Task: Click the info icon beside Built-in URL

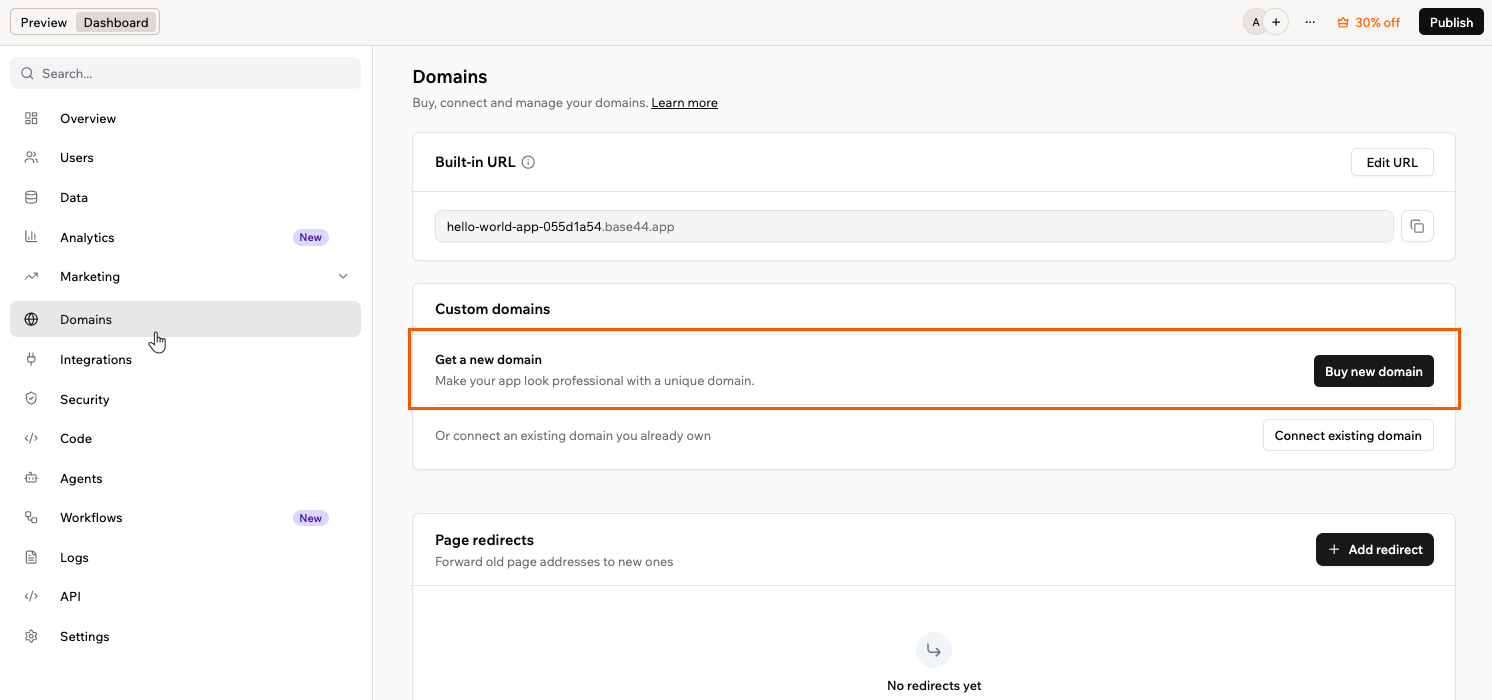Action: tap(528, 162)
